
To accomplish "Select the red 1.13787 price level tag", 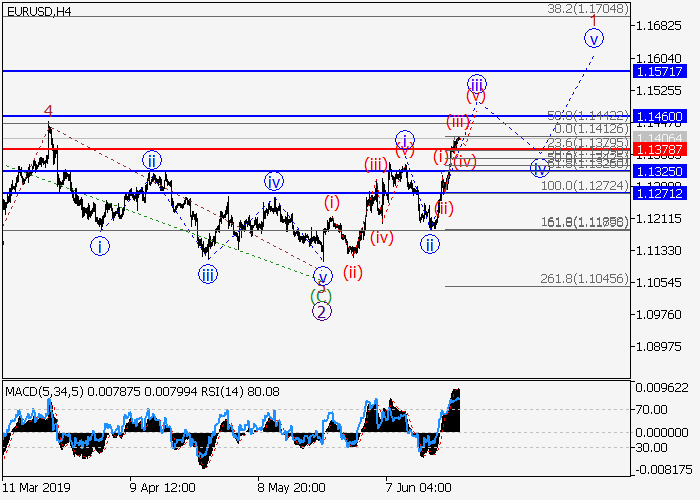I will coord(664,149).
